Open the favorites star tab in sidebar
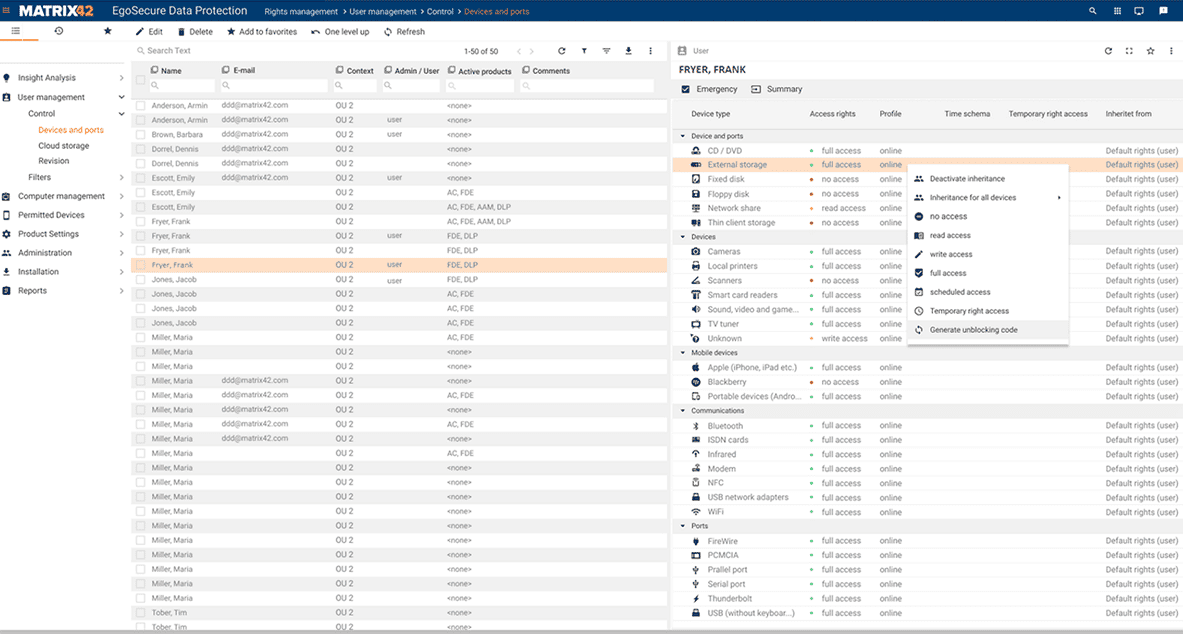Viewport: 1183px width, 634px height. tap(107, 31)
